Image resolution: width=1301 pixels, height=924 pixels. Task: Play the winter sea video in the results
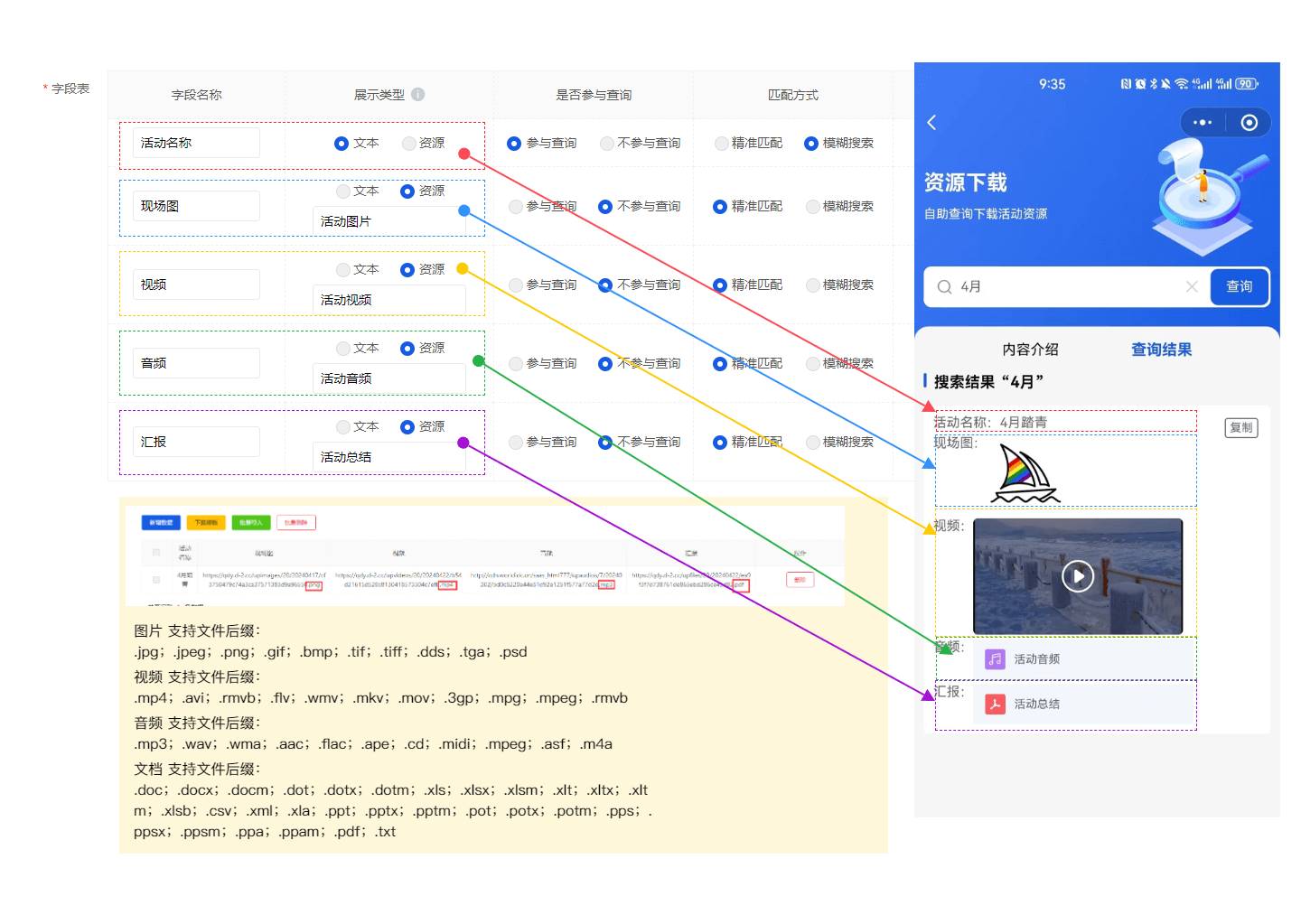tap(1078, 575)
